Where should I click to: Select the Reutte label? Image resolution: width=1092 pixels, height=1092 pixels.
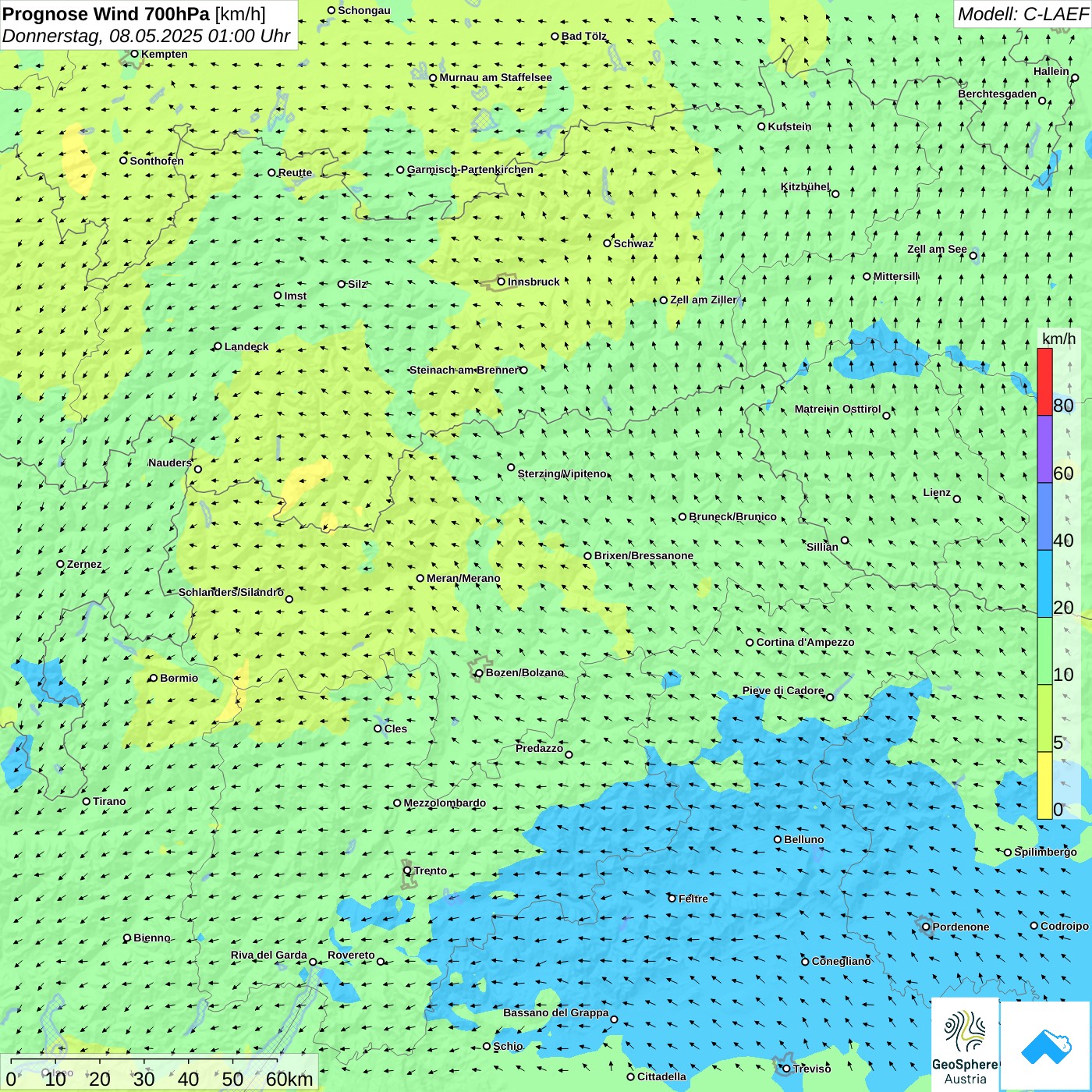(x=295, y=172)
